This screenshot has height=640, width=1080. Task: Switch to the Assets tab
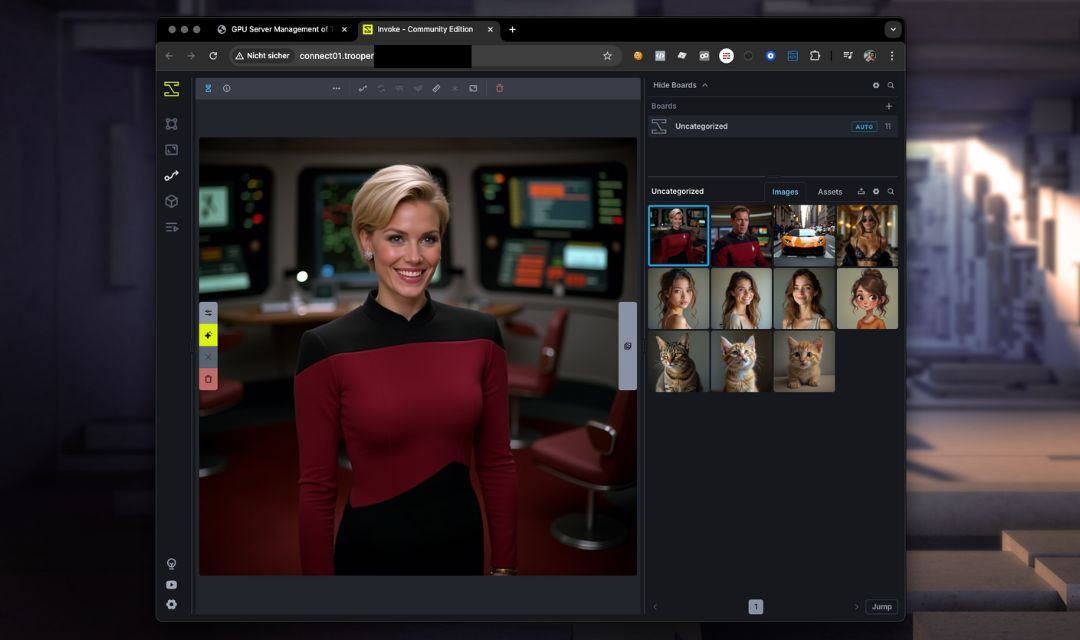click(x=830, y=191)
